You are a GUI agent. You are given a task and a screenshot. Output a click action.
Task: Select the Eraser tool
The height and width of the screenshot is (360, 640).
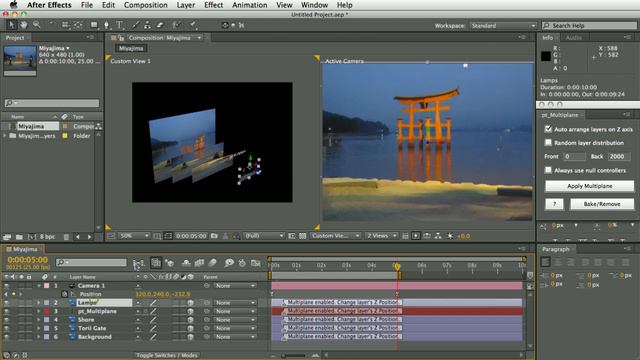pos(160,25)
